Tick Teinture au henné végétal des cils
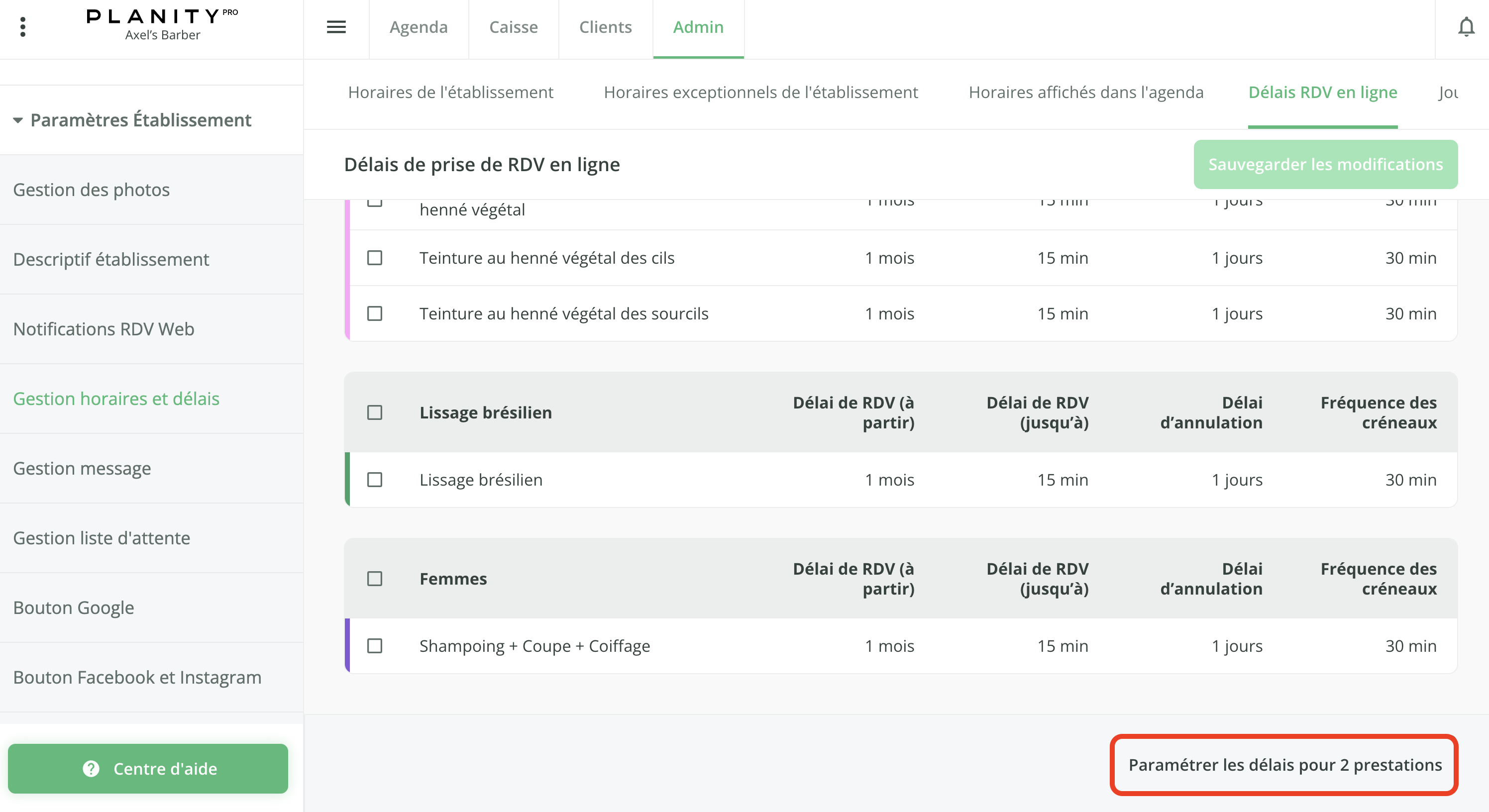Screen dimensions: 1489x812 (x=375, y=257)
